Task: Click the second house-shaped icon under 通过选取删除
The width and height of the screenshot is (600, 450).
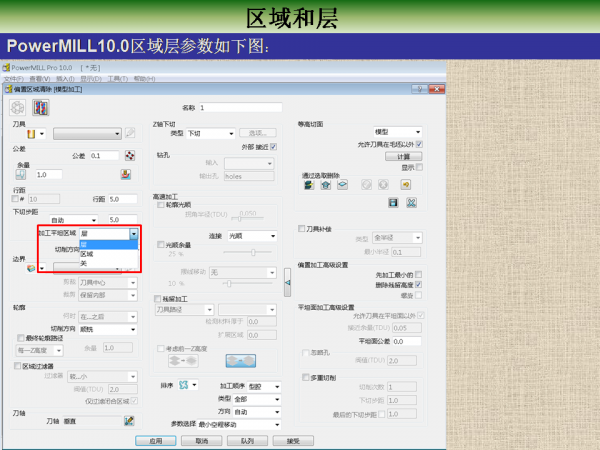Action: click(x=326, y=185)
